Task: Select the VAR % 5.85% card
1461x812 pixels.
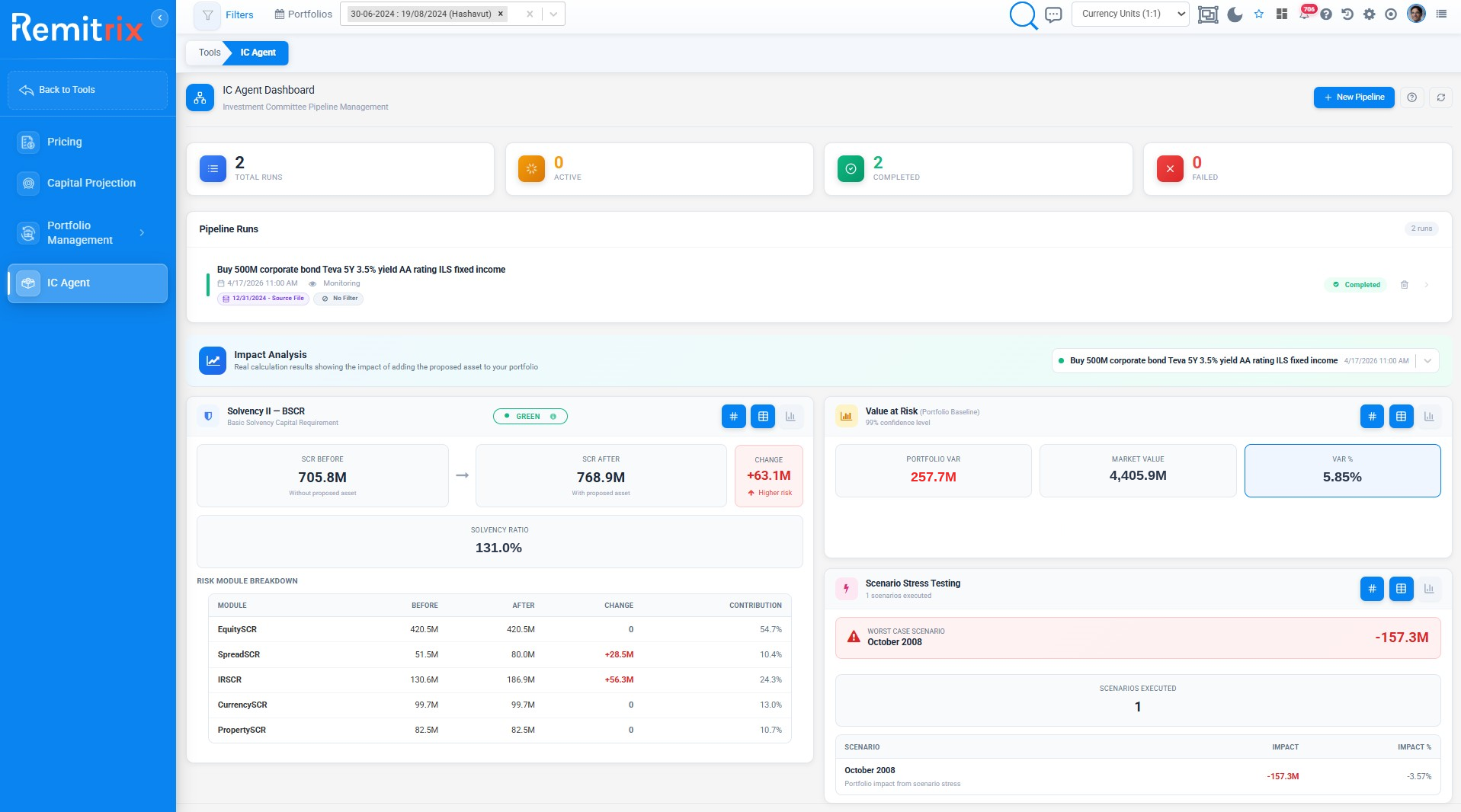Action: tap(1342, 471)
